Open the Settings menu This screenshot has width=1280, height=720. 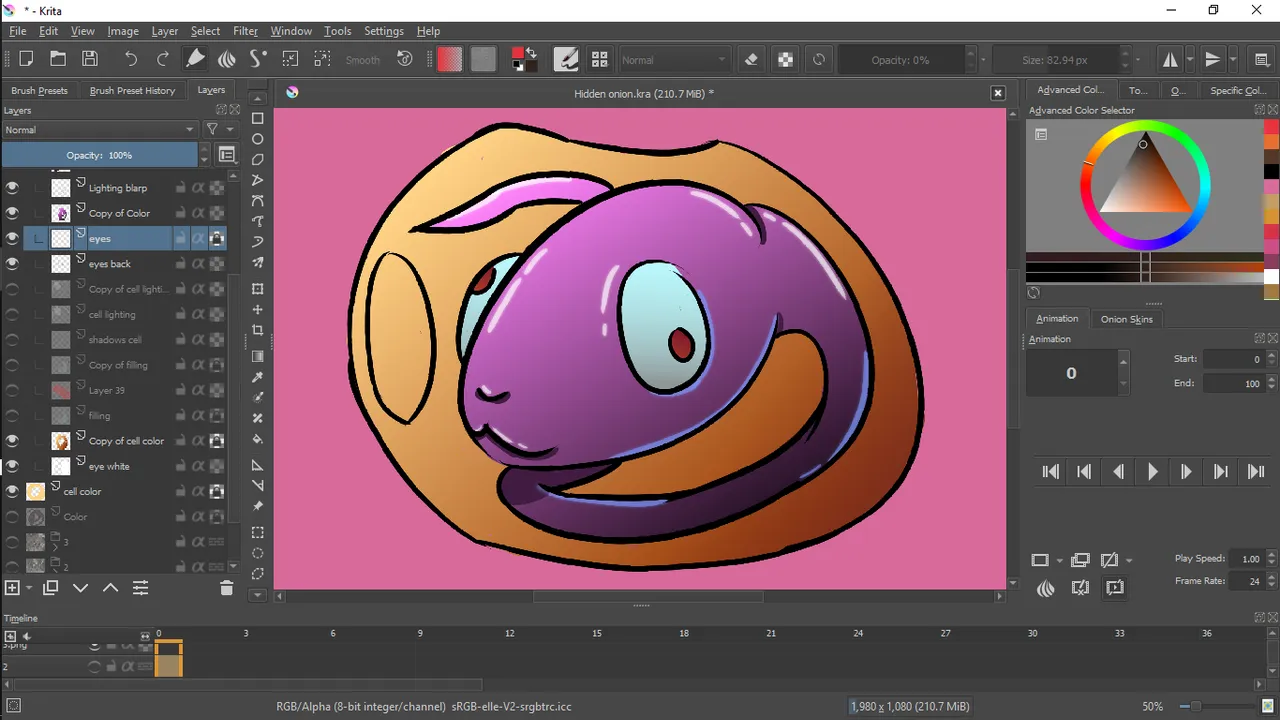coord(384,31)
